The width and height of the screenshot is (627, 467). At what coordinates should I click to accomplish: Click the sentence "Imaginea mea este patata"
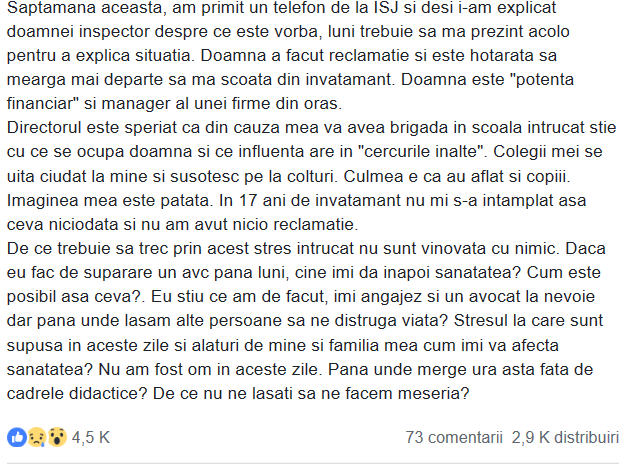(108, 200)
